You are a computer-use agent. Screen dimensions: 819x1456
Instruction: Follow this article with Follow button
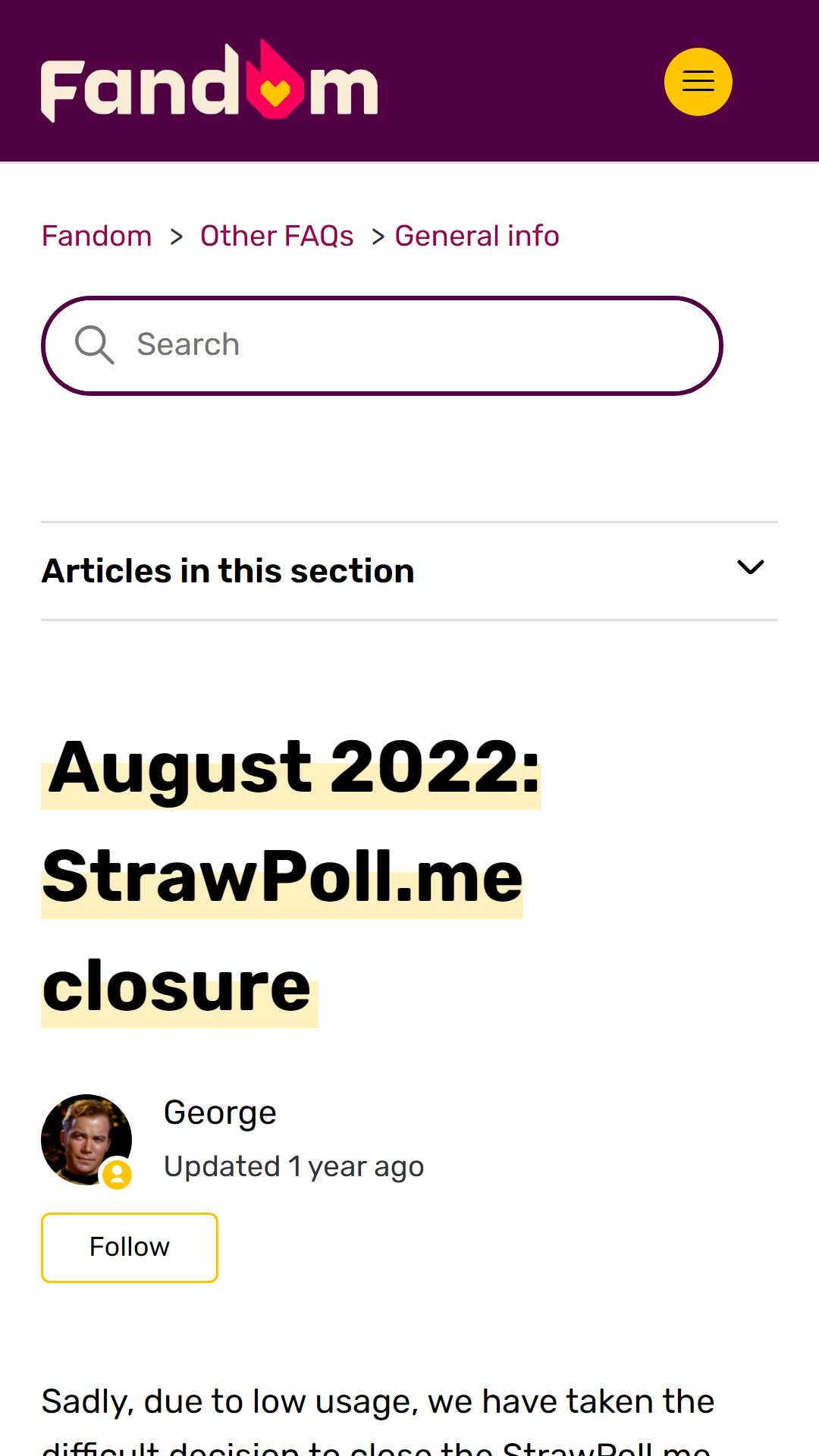point(130,1247)
